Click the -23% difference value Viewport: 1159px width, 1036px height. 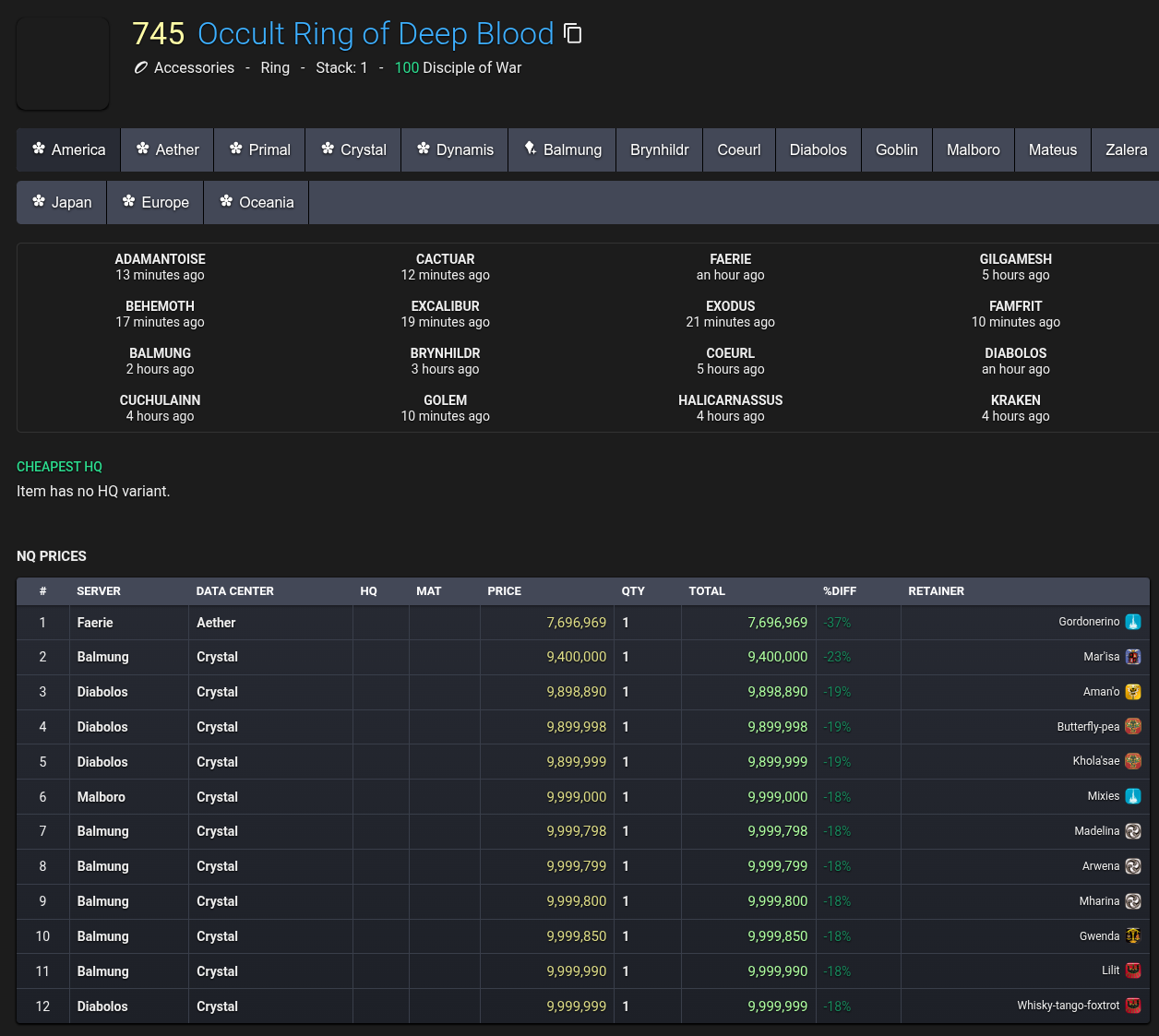pos(837,657)
